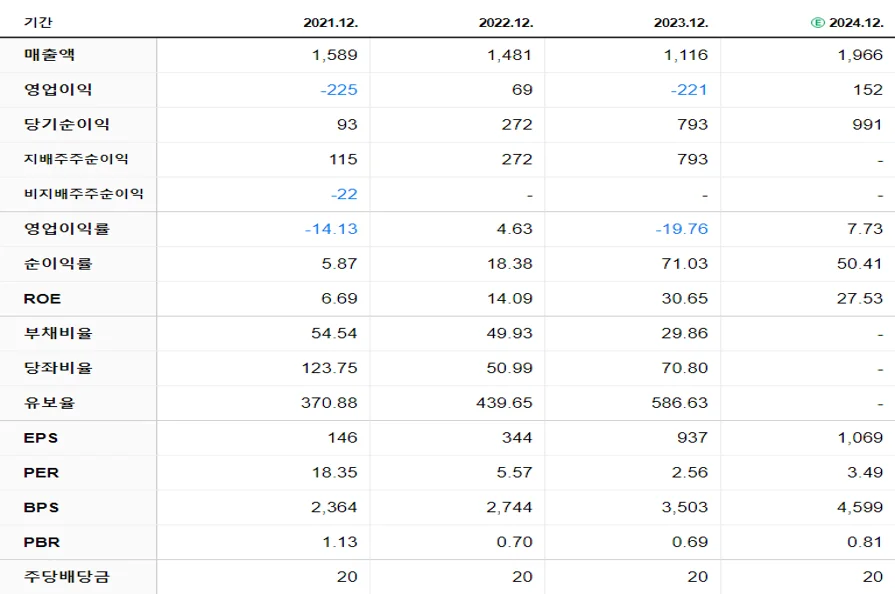Click the 영업이익률 value 7.73
The image size is (895, 594).
coord(865,229)
